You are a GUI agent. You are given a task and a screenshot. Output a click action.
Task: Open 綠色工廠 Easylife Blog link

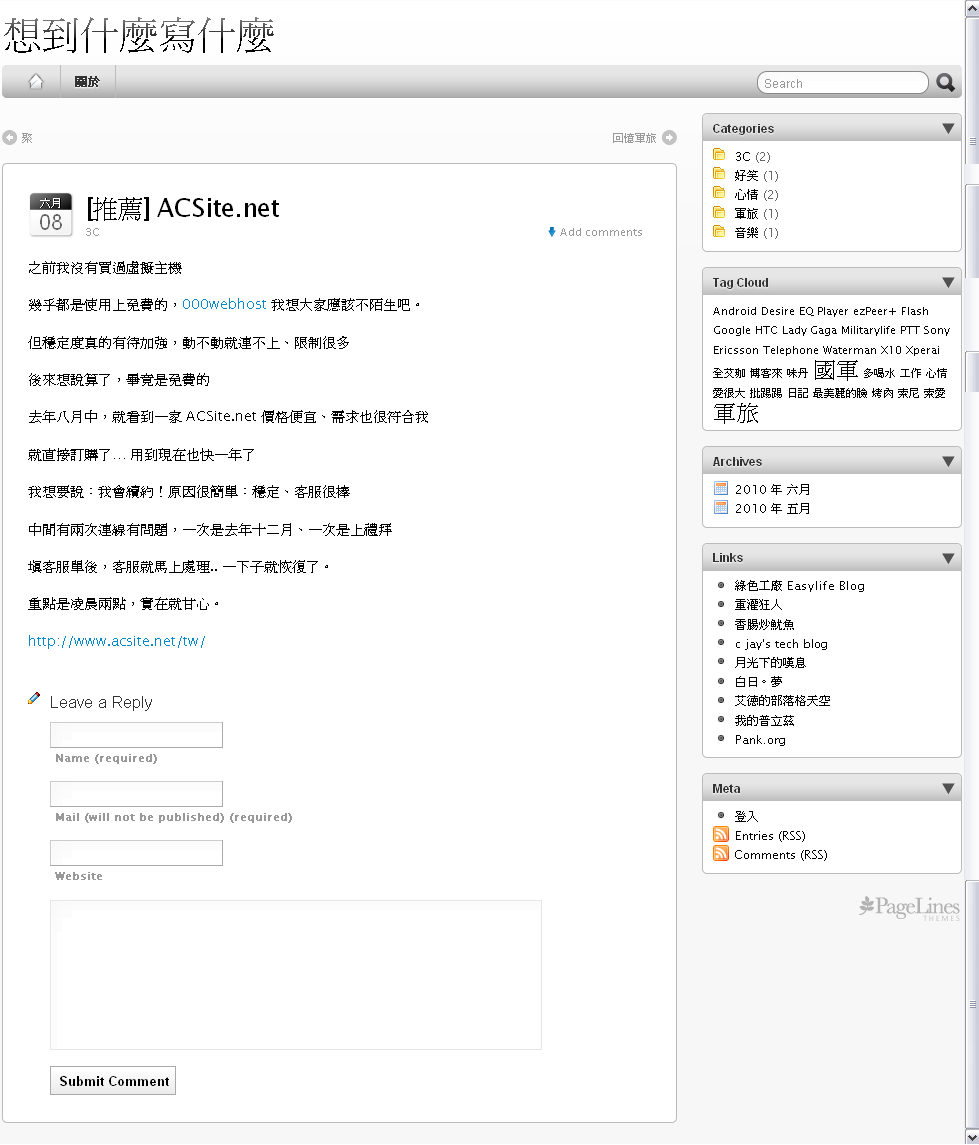799,586
